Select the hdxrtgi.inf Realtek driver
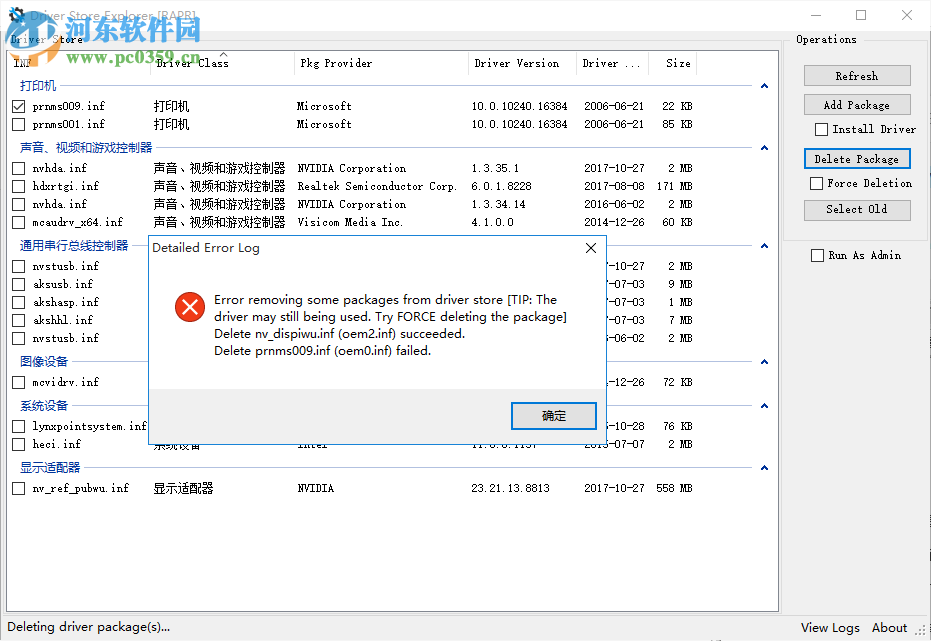Viewport: 931px width, 641px height. (x=18, y=185)
